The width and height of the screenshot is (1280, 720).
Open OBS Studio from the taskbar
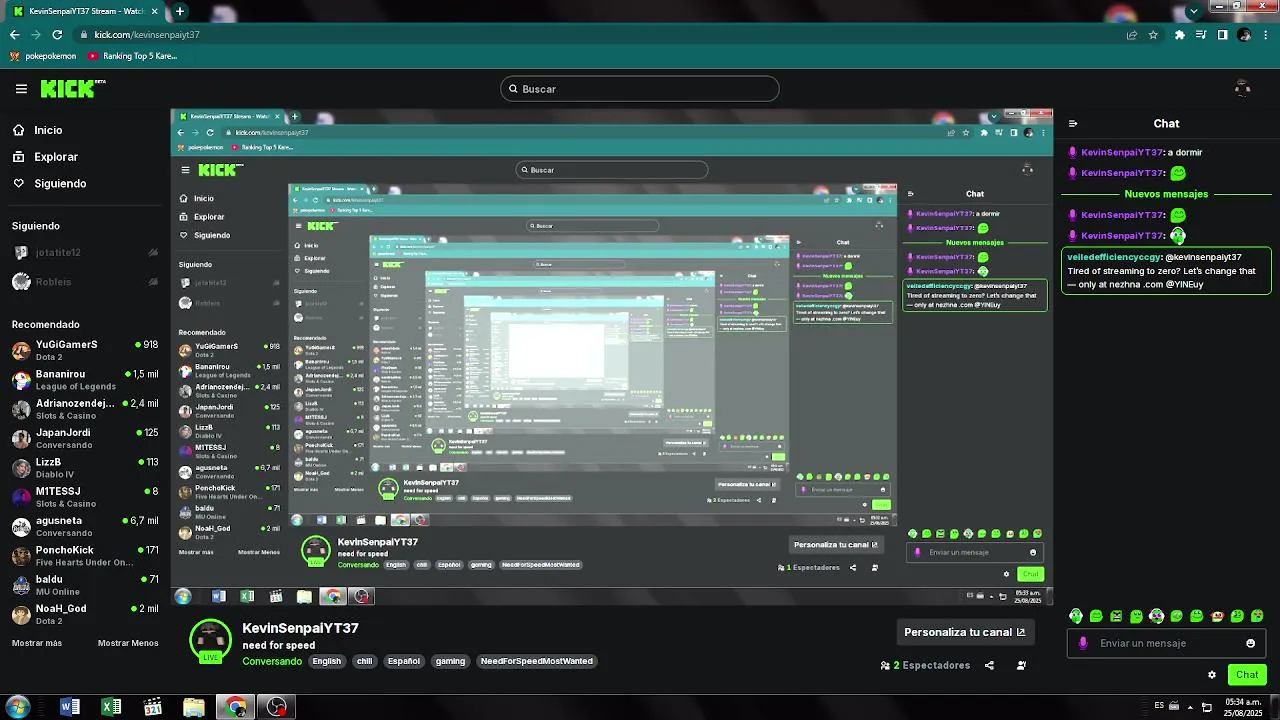coord(277,708)
